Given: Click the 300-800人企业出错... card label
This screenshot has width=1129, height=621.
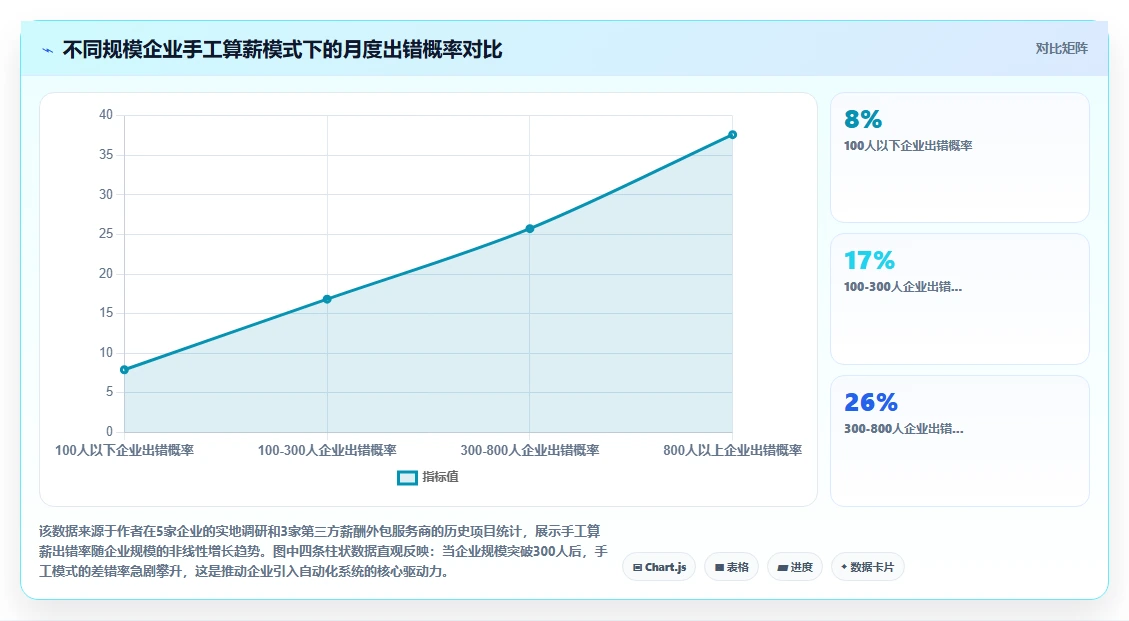Looking at the screenshot, I should click(904, 429).
